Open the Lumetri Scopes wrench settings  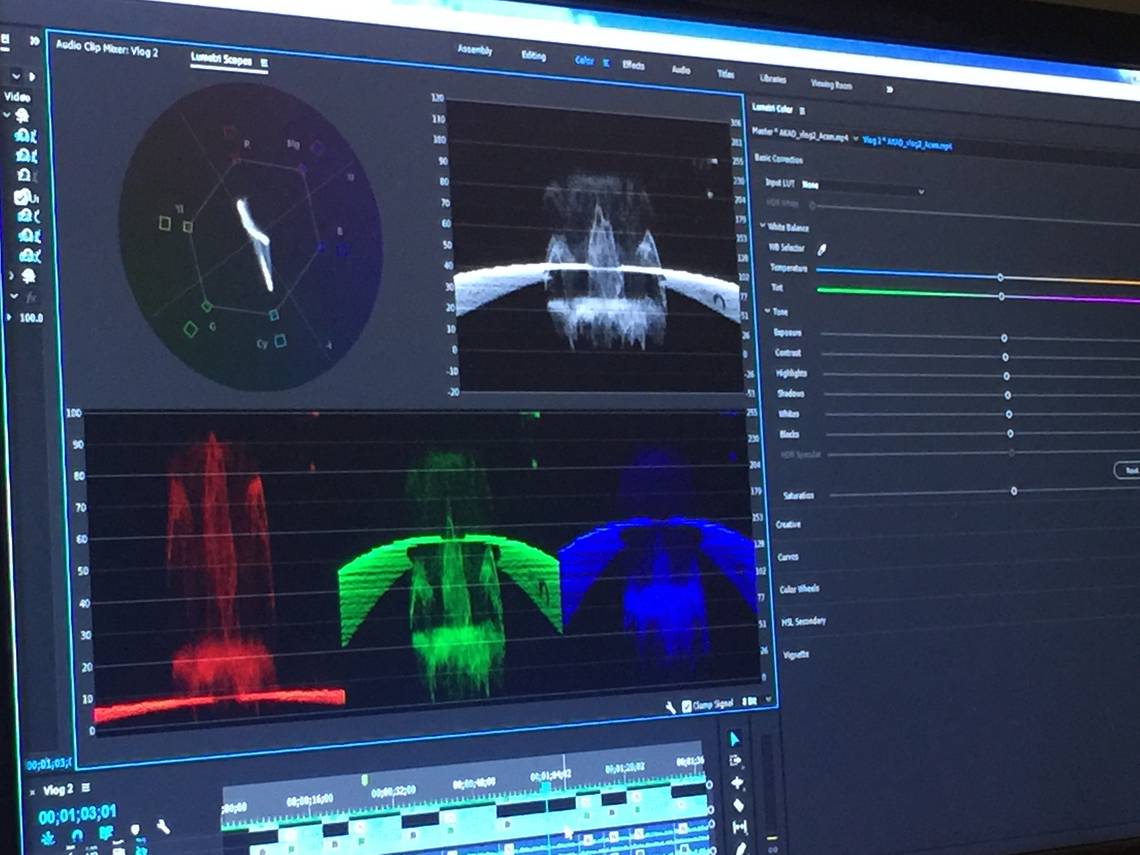[x=670, y=707]
